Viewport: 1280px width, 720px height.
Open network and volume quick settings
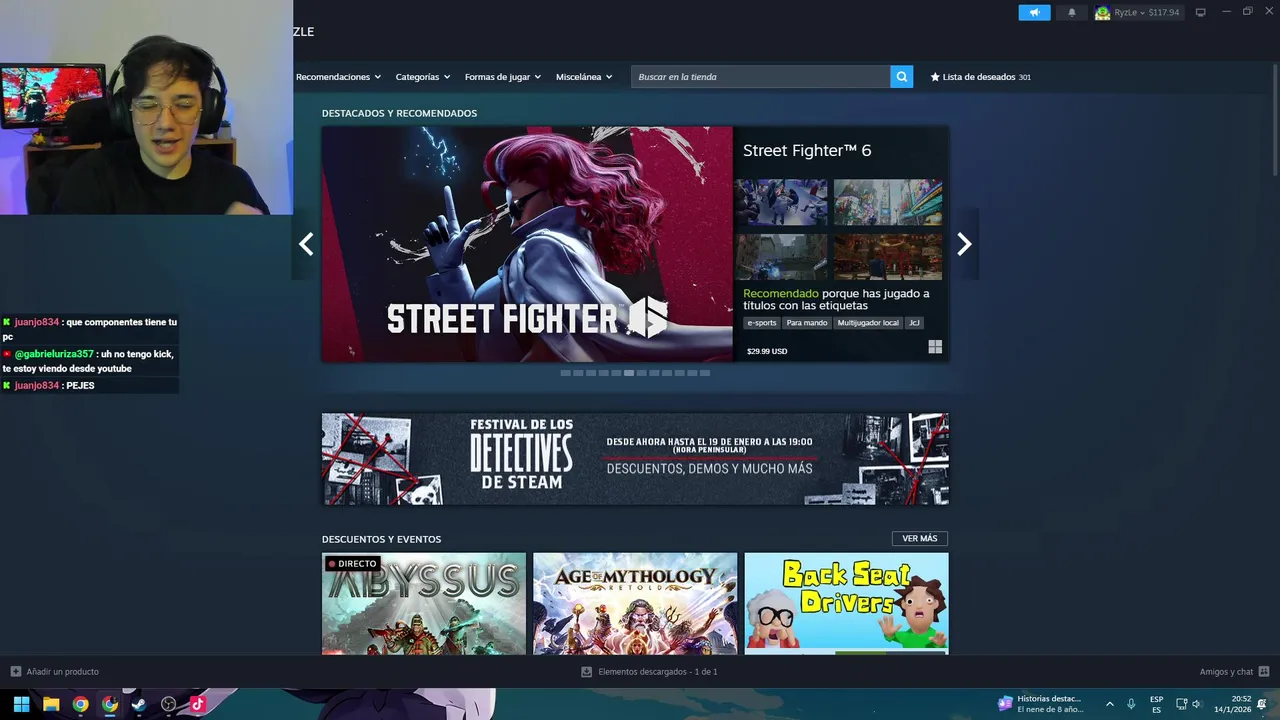1188,704
